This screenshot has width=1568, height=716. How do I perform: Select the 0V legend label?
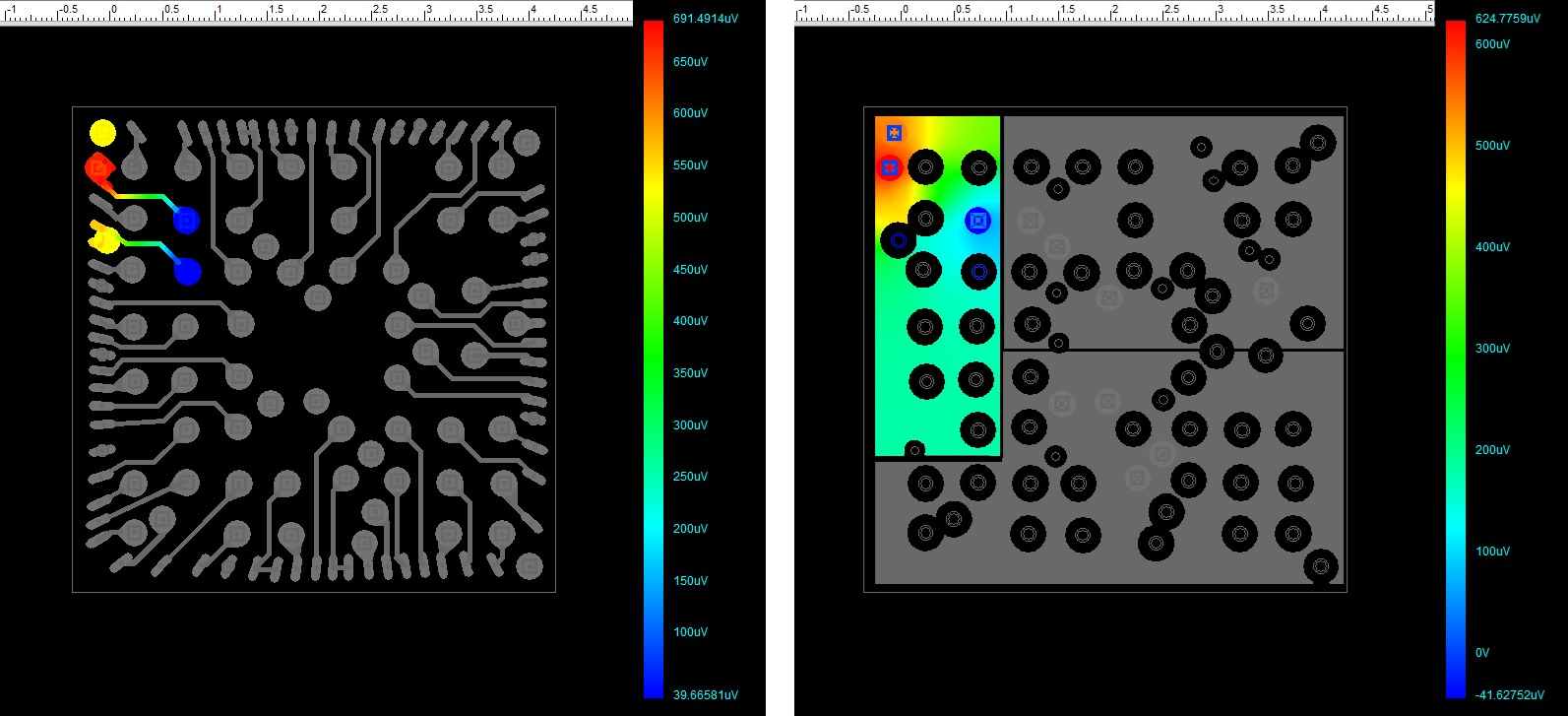(x=1482, y=652)
